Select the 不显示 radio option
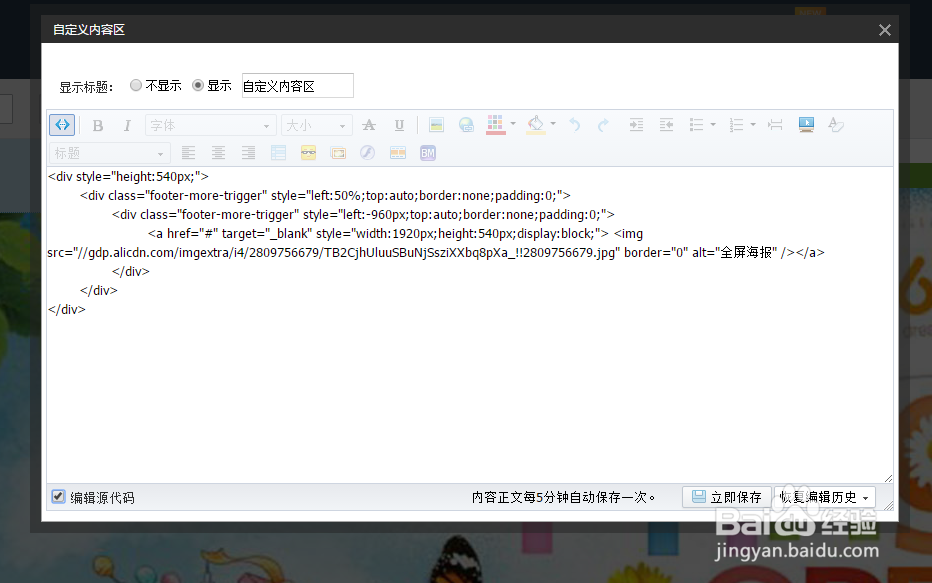The width and height of the screenshot is (932, 583). pyautogui.click(x=136, y=85)
